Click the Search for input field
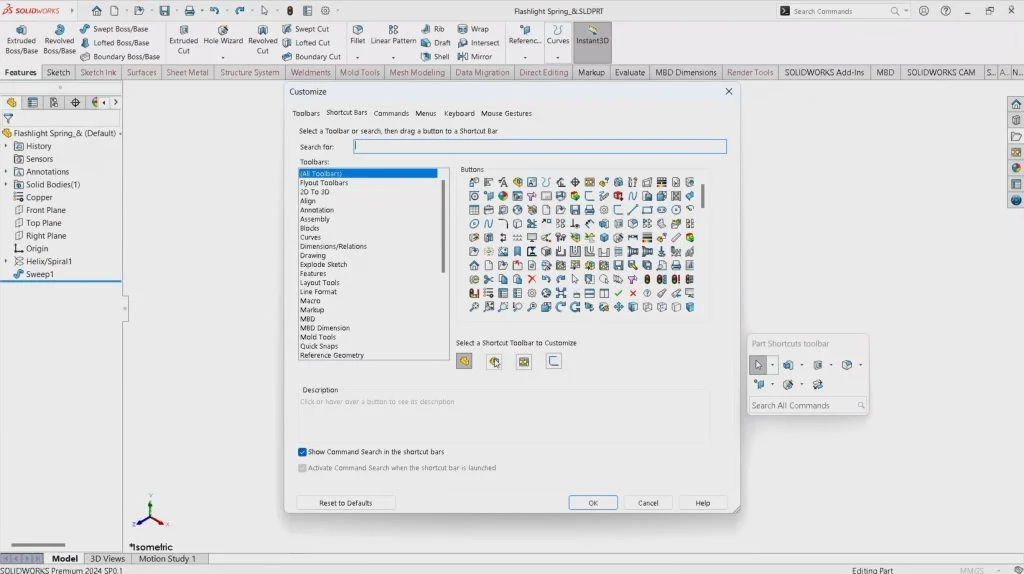The width and height of the screenshot is (1024, 574). click(x=540, y=147)
